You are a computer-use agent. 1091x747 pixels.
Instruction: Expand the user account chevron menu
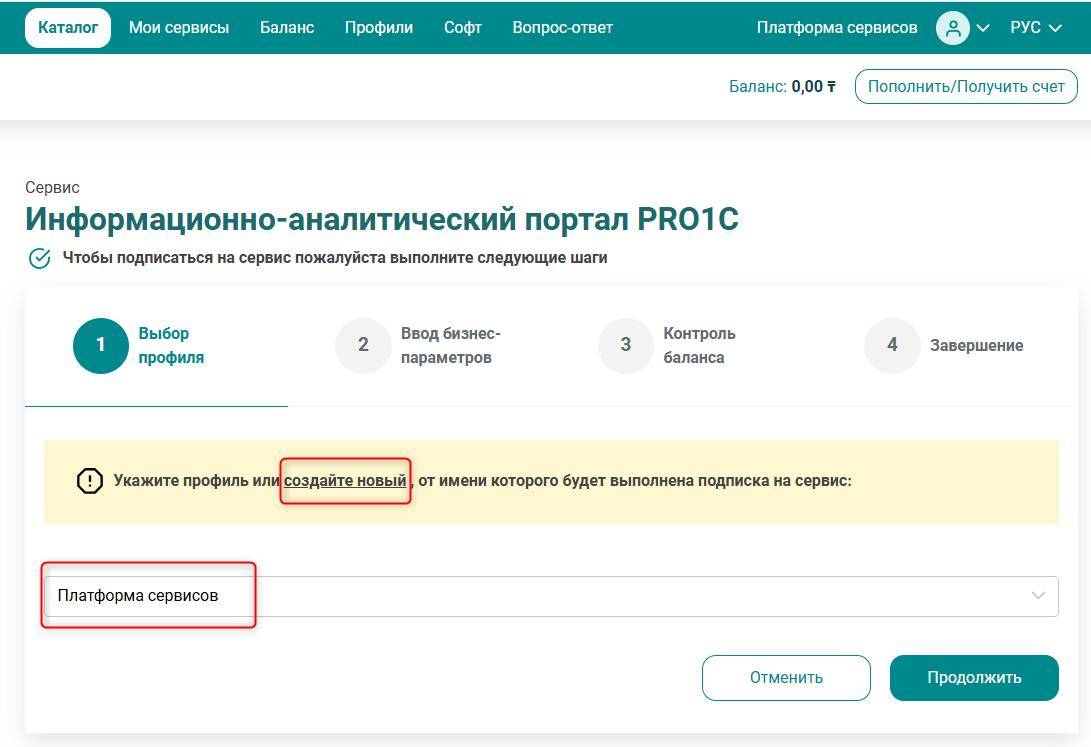(983, 28)
